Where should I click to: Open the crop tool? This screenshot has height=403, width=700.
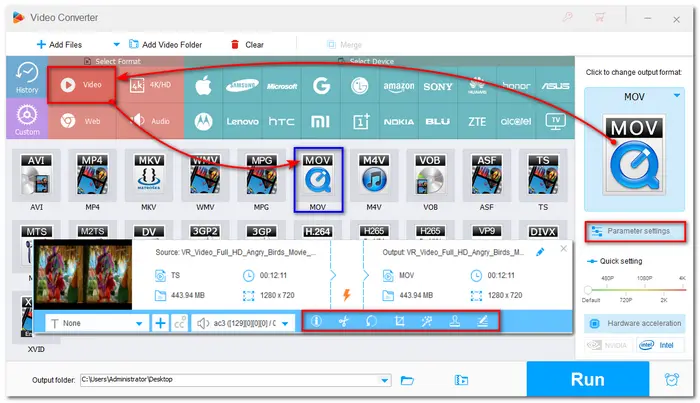click(399, 321)
